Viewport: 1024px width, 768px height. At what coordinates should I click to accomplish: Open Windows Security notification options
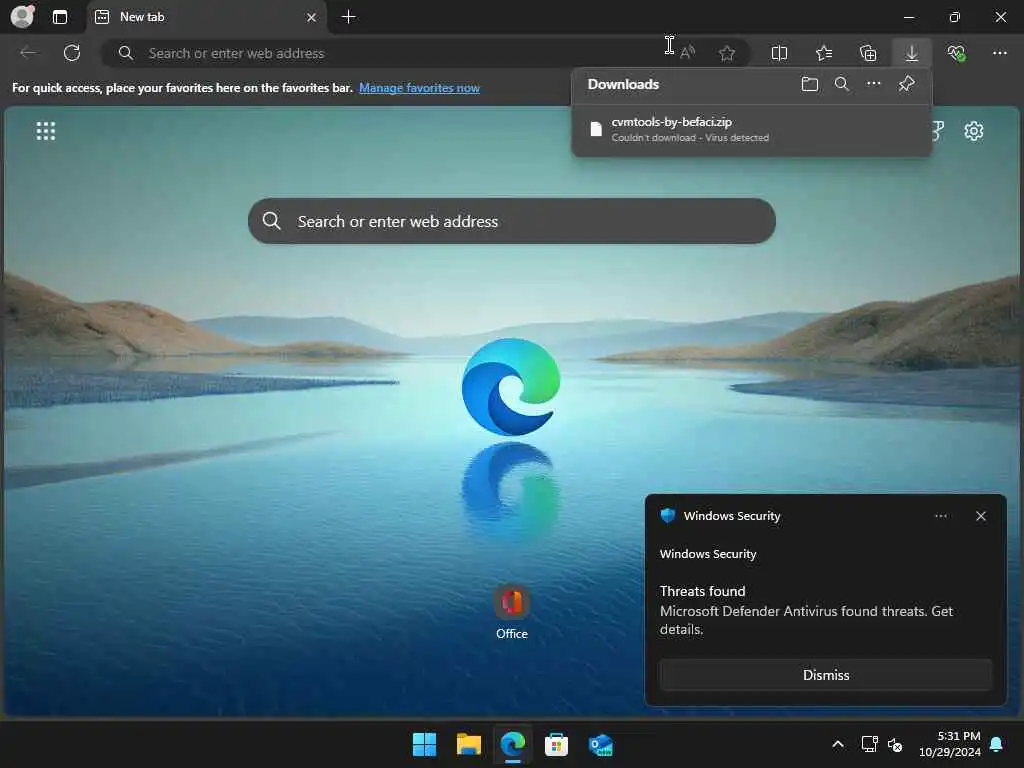pos(940,516)
